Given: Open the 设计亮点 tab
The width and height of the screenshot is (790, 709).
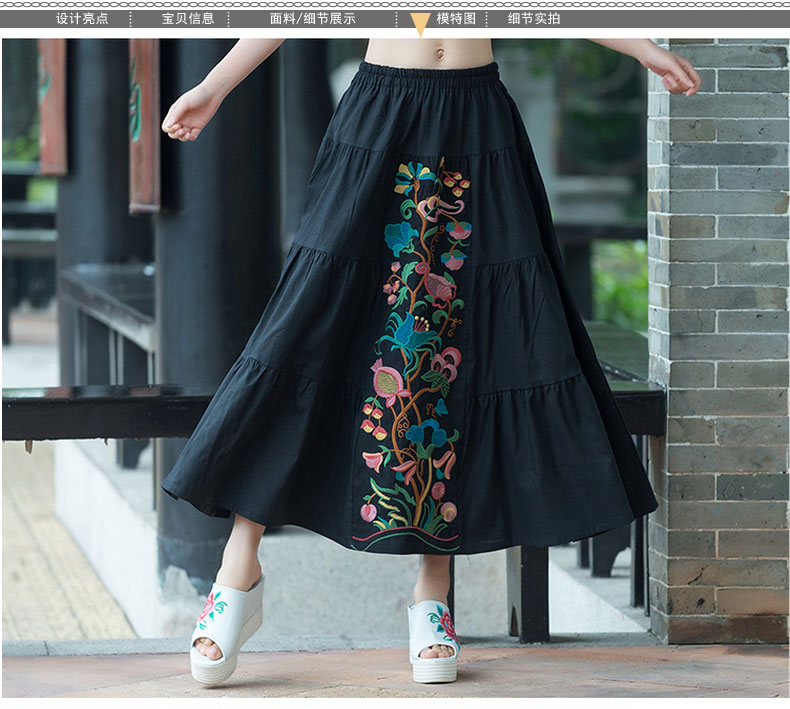Looking at the screenshot, I should [82, 18].
